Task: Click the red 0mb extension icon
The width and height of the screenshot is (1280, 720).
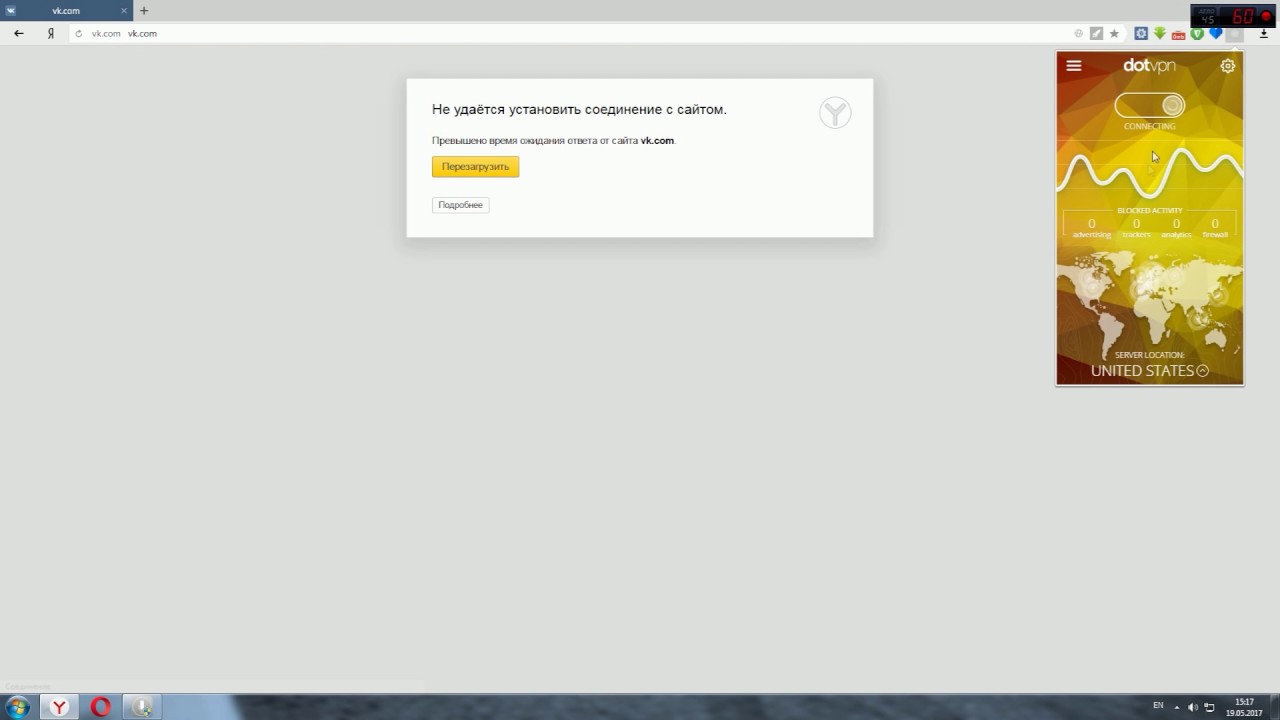Action: [1178, 34]
